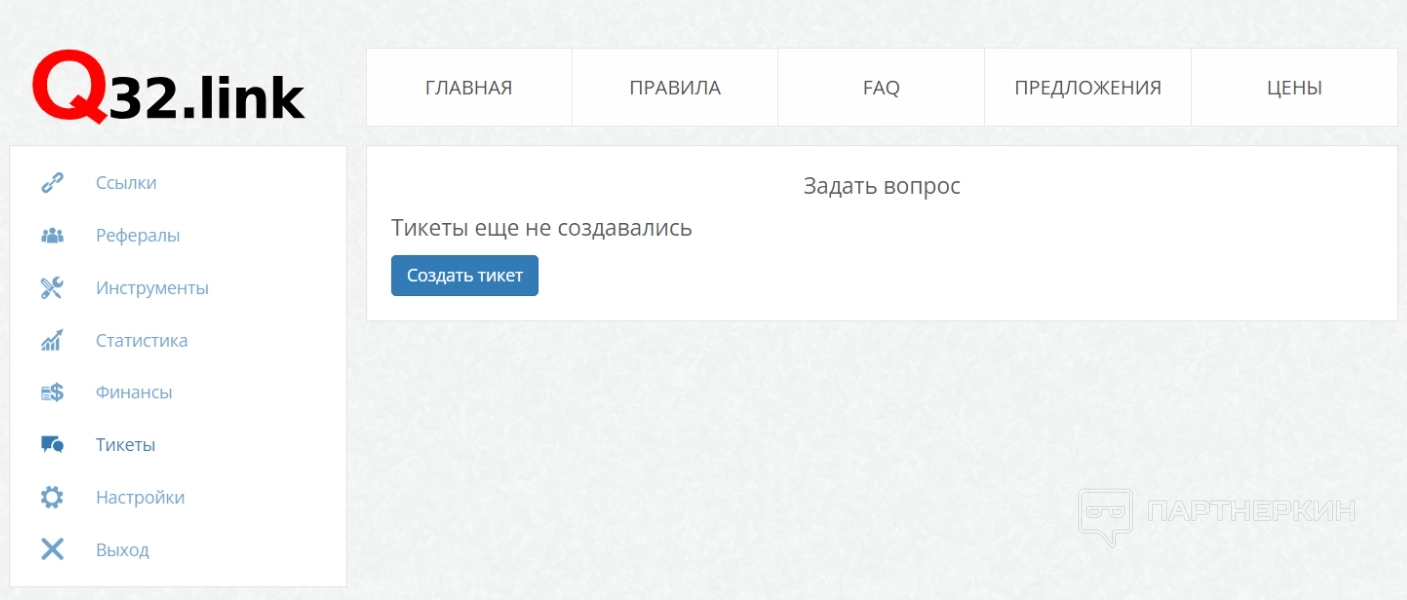Click the Создать тикет button
This screenshot has height=600, width=1407.
click(465, 276)
